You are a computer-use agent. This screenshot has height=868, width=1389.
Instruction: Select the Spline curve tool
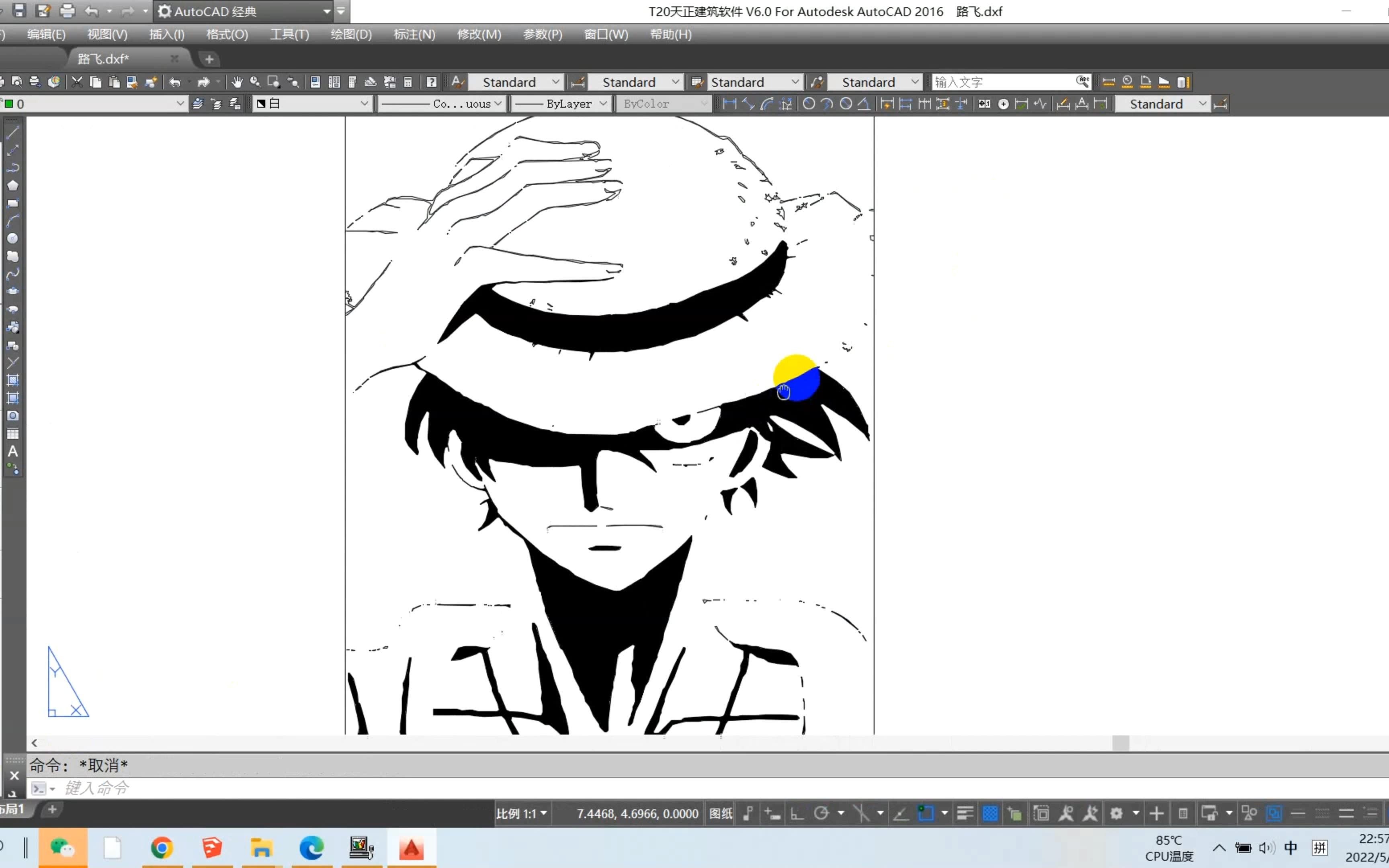tap(12, 274)
